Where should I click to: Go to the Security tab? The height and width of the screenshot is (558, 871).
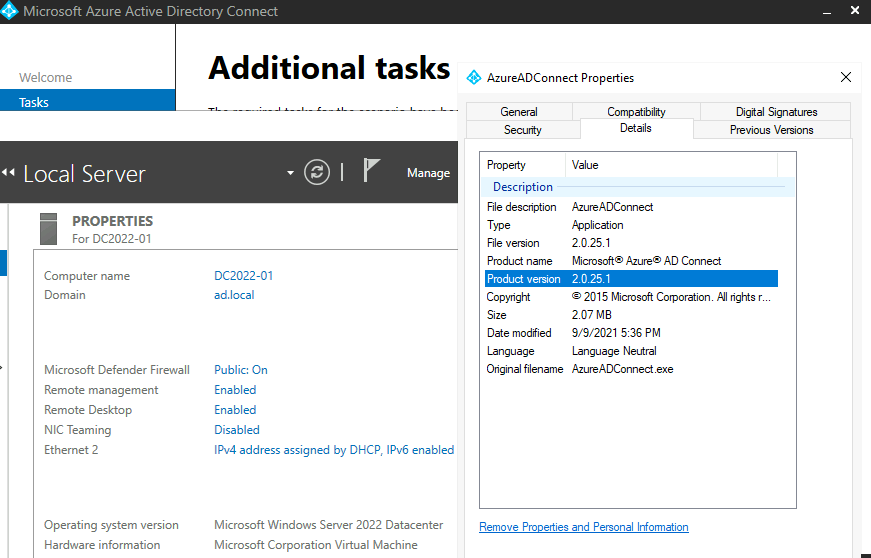(522, 130)
